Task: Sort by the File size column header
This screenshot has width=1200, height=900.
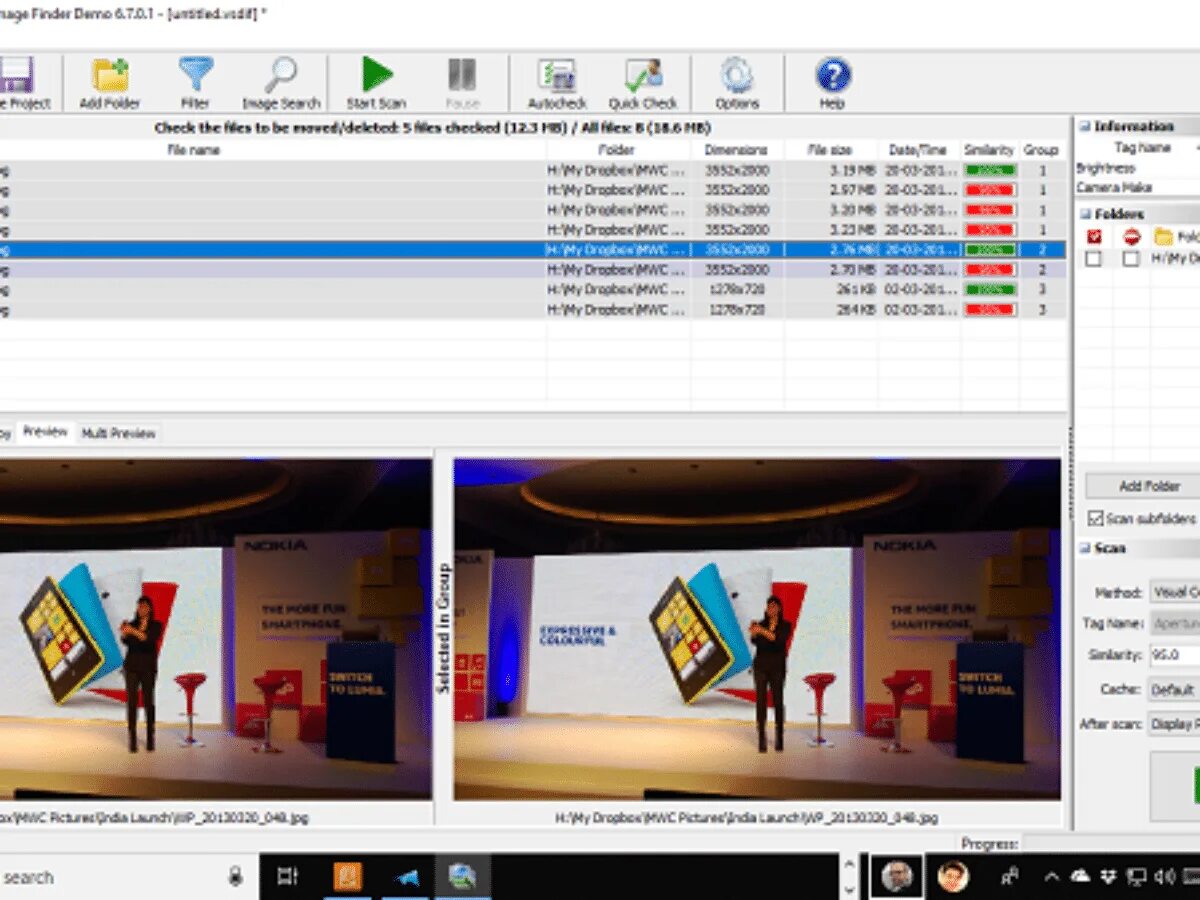Action: pyautogui.click(x=831, y=150)
